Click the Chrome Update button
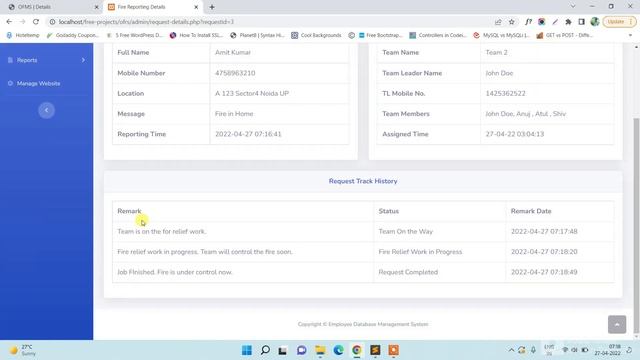Screen dimensions: 640x360 point(619,22)
